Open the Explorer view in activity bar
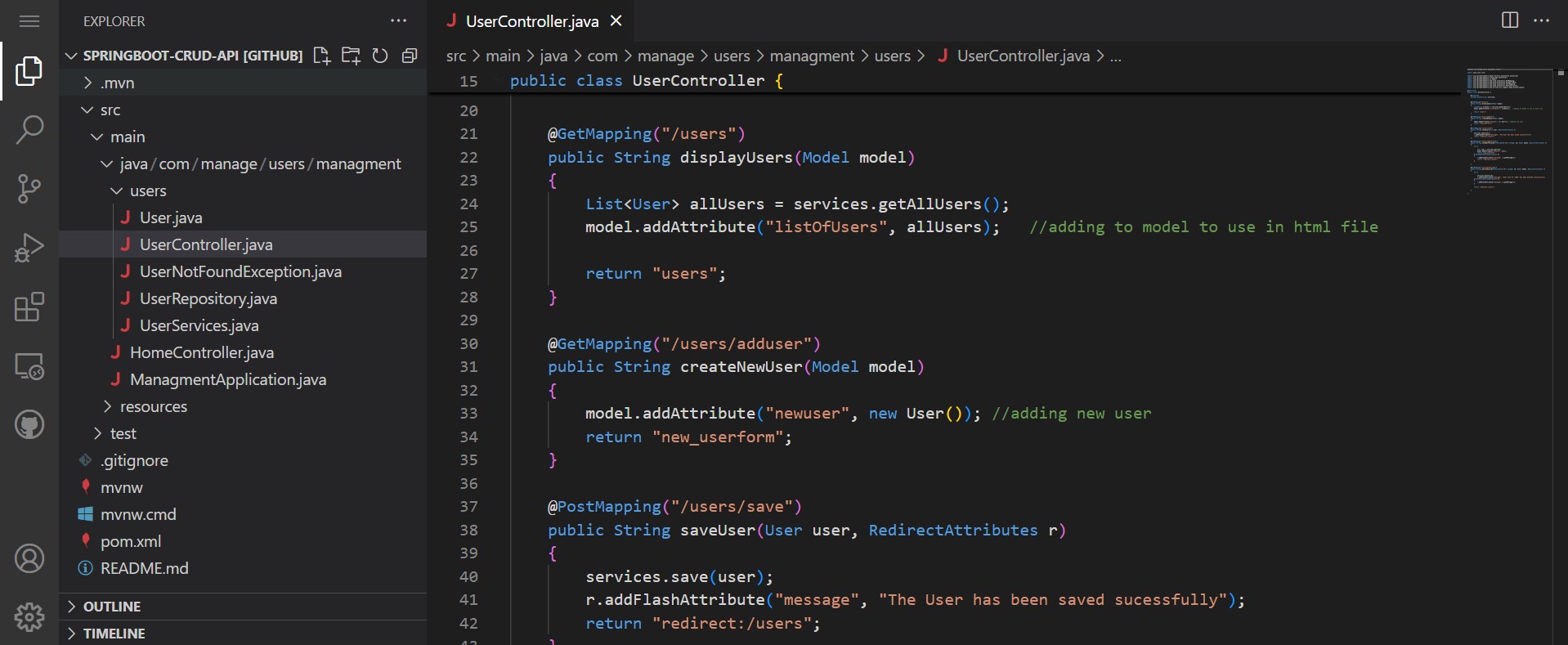 (x=29, y=71)
